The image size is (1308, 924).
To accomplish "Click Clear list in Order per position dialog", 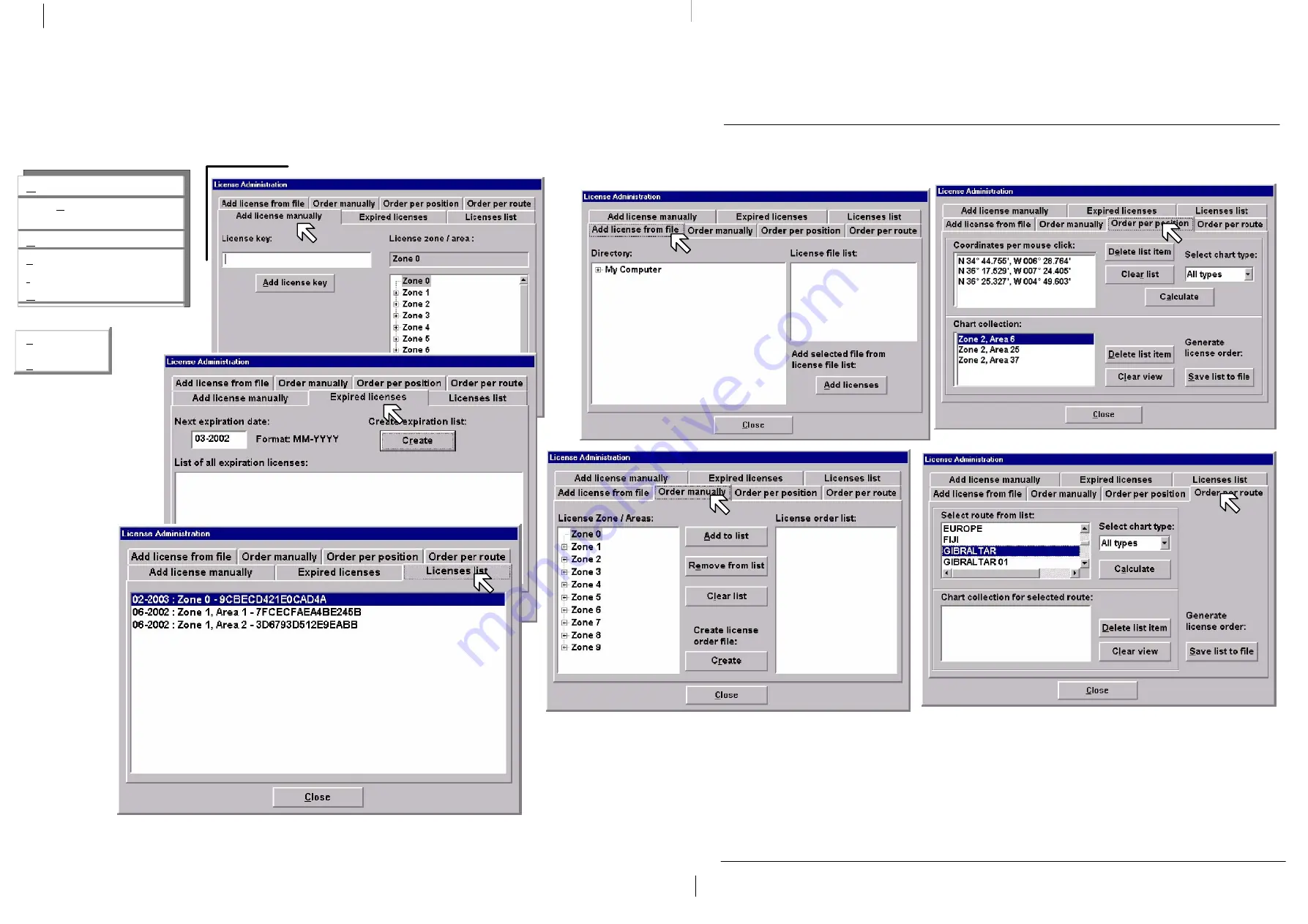I will click(x=1139, y=274).
